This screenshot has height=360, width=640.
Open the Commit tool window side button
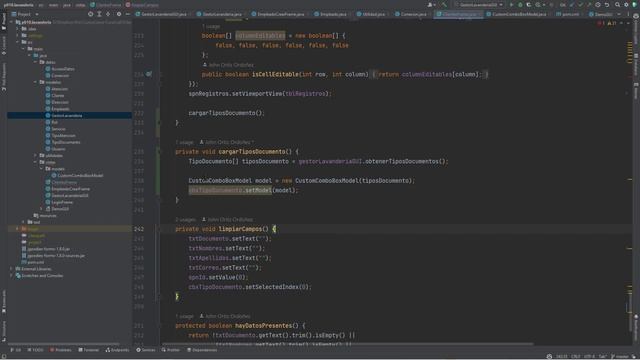4,45
